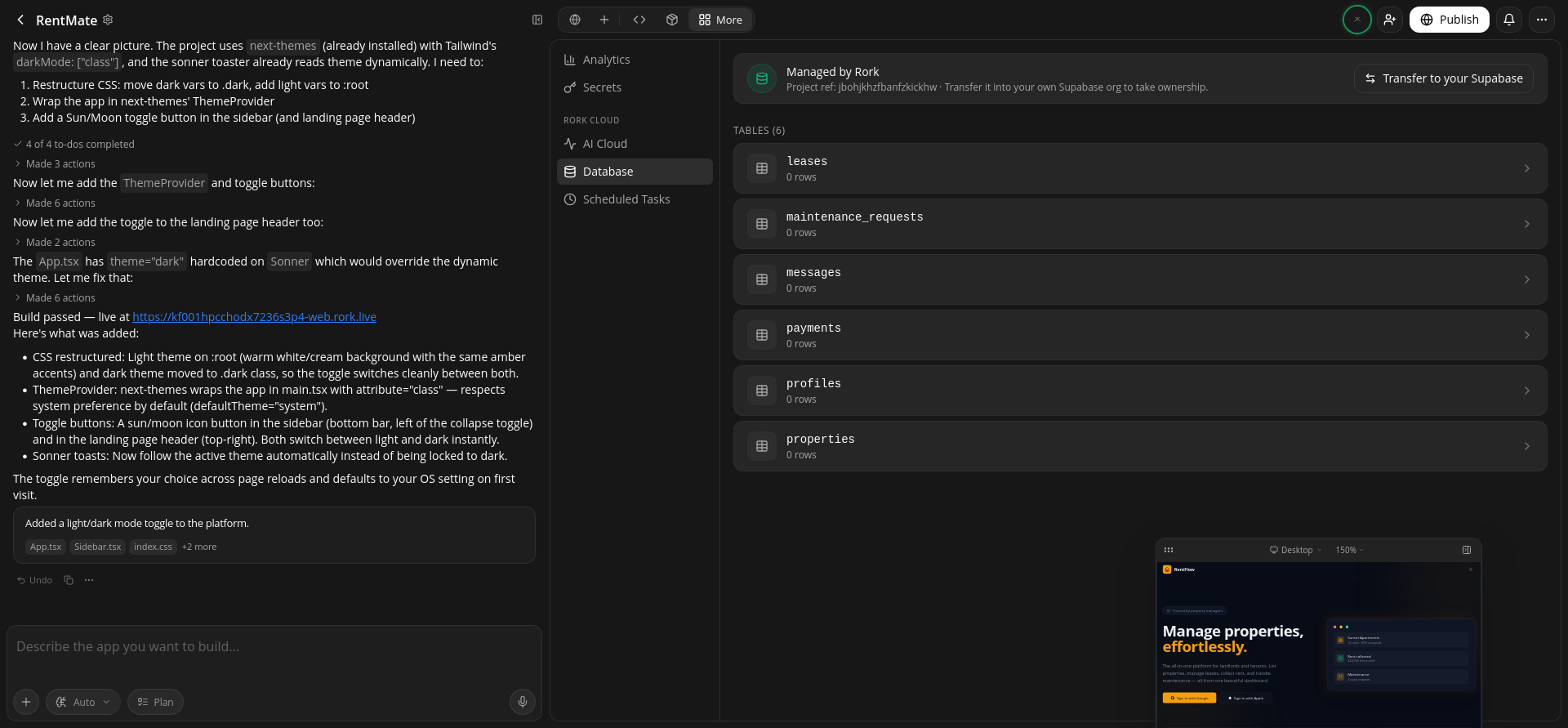1568x728 pixels.
Task: Click the green circular status indicator
Action: [x=1357, y=20]
